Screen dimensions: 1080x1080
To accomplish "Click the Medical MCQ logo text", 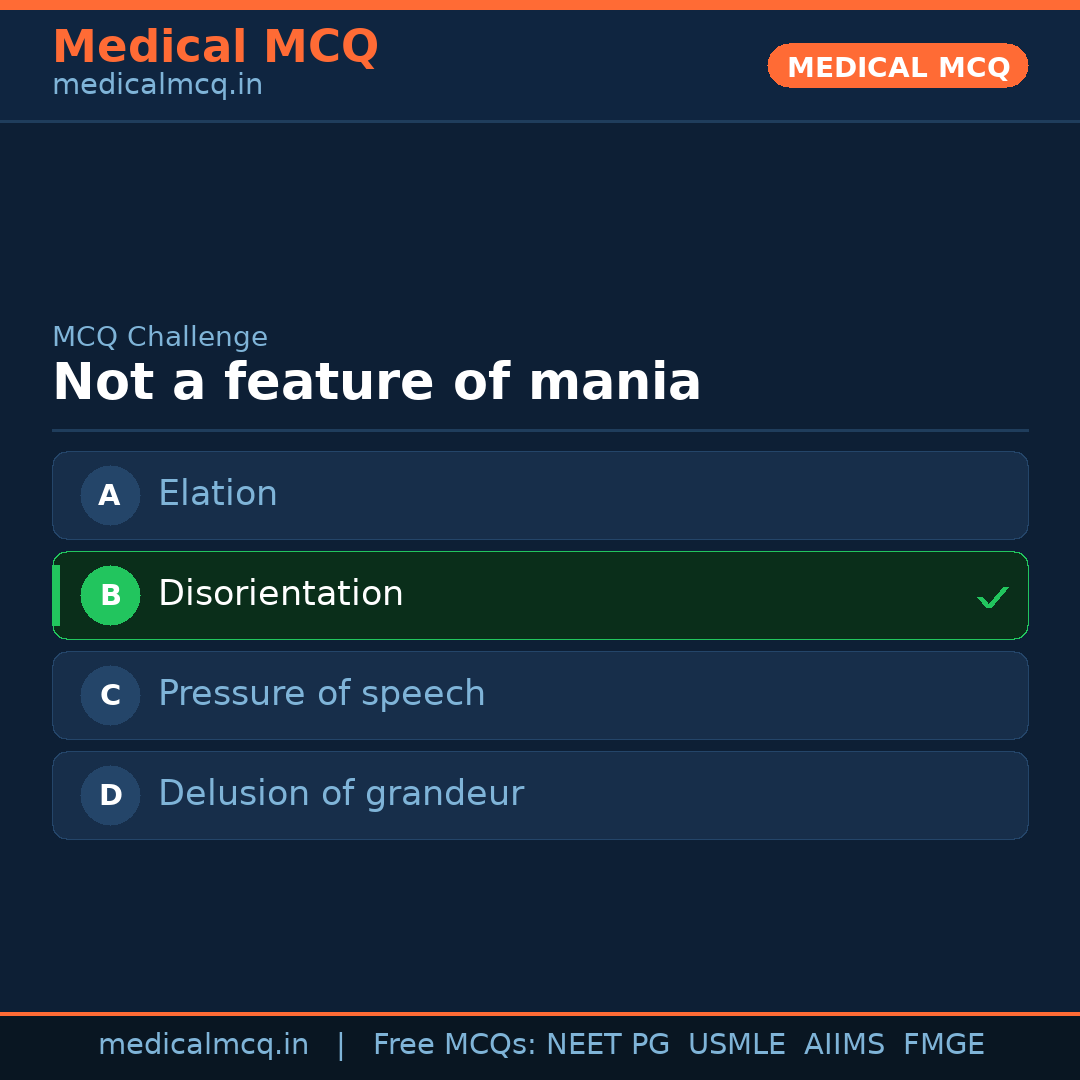I will tap(215, 46).
